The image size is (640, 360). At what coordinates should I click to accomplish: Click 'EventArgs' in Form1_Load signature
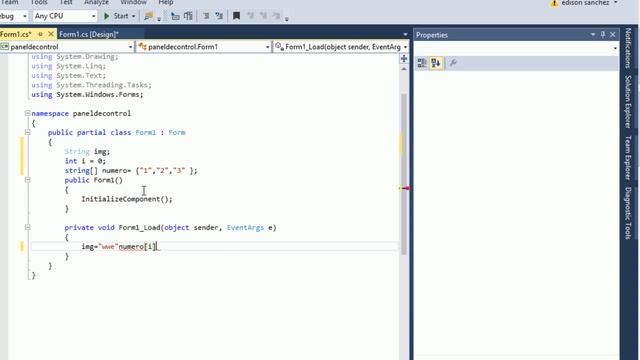(245, 227)
